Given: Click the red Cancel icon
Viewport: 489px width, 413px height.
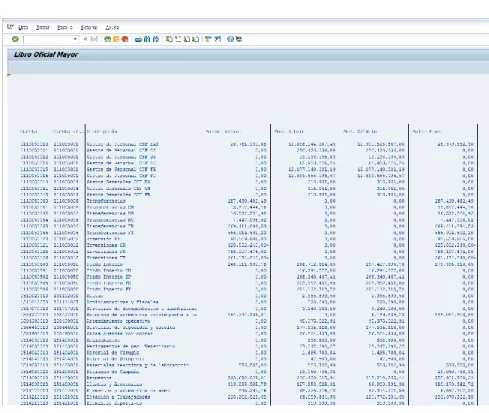Looking at the screenshot, I should 125,39.
